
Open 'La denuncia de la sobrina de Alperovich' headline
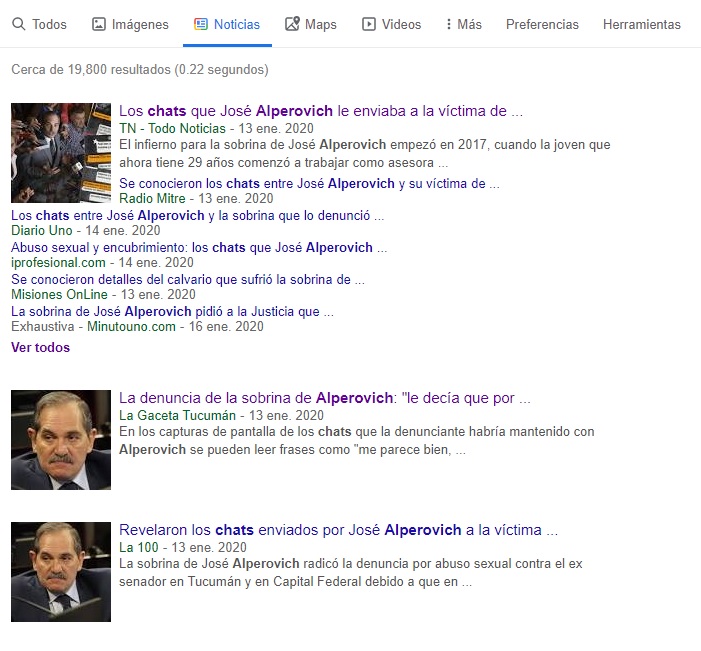pos(325,397)
